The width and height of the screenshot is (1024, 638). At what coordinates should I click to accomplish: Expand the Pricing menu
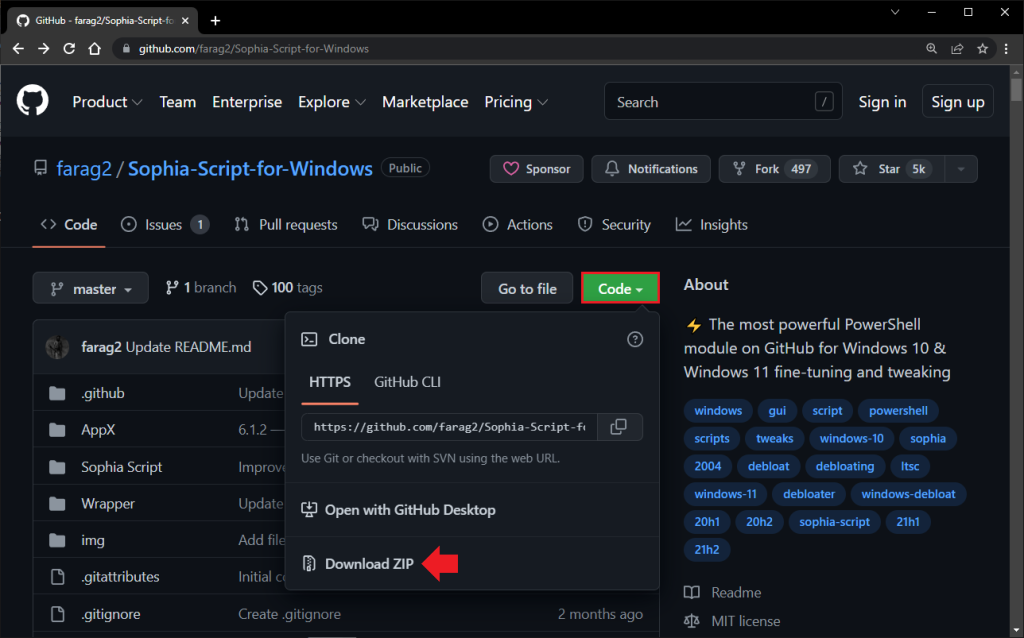click(516, 102)
